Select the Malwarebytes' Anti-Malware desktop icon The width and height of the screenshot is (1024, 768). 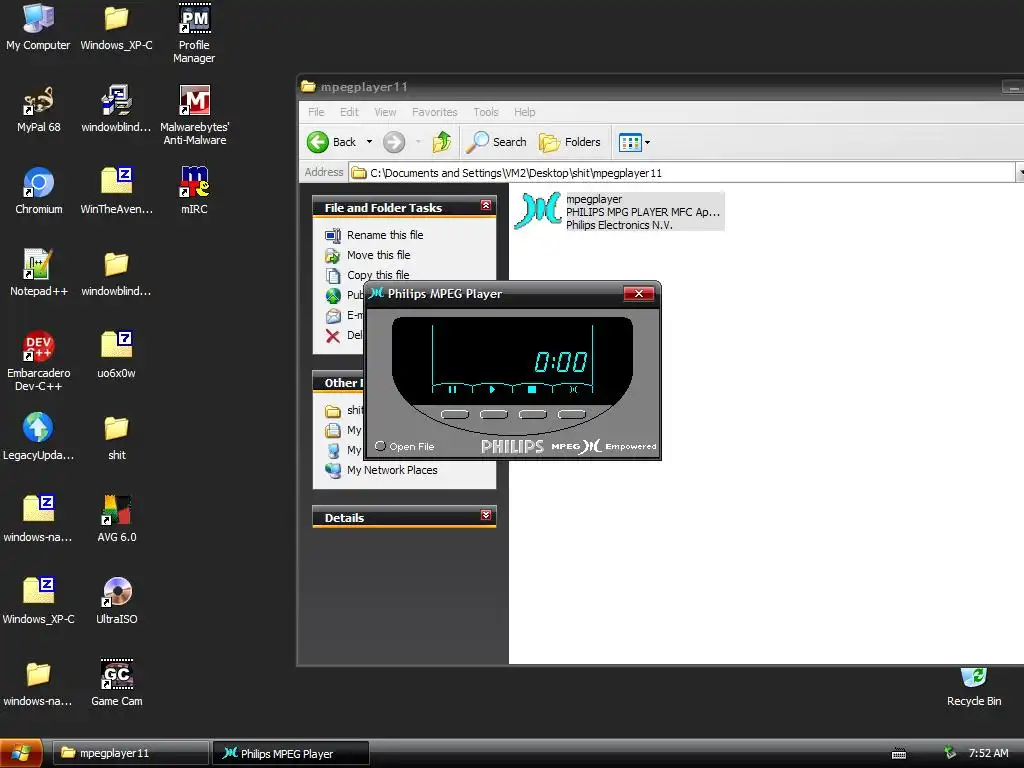(x=195, y=115)
